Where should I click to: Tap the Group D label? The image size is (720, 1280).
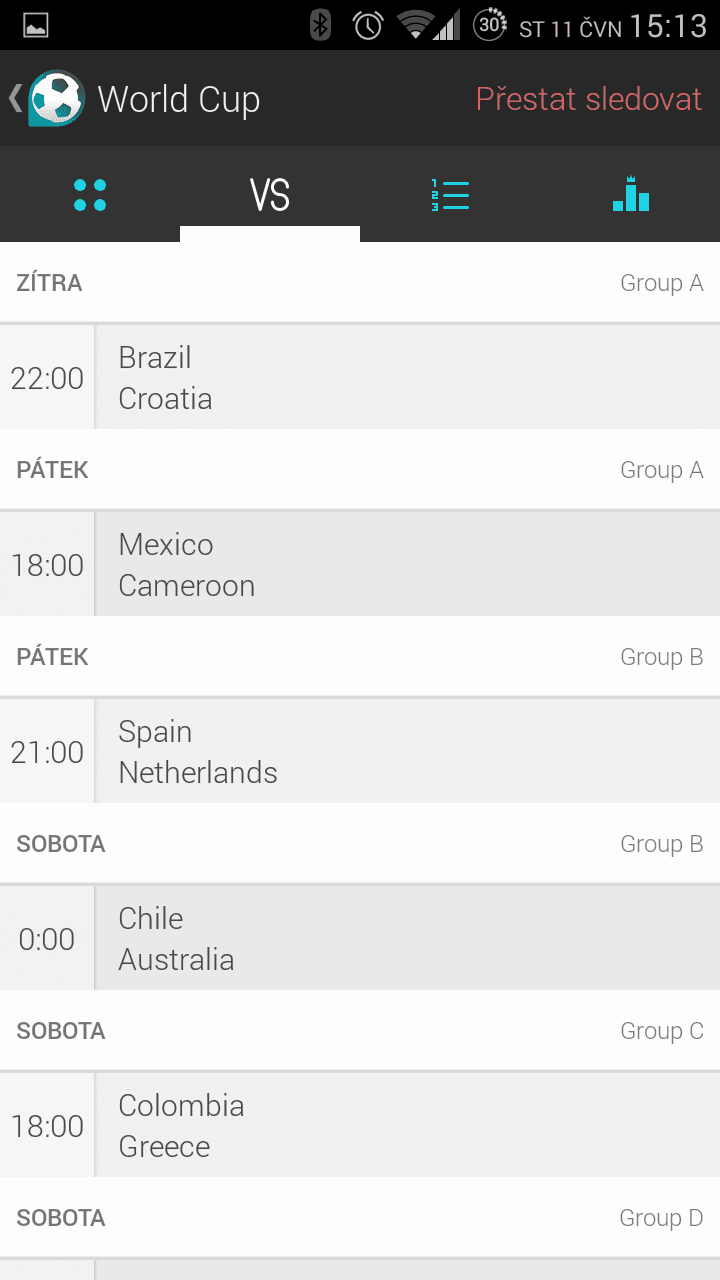pos(661,1218)
